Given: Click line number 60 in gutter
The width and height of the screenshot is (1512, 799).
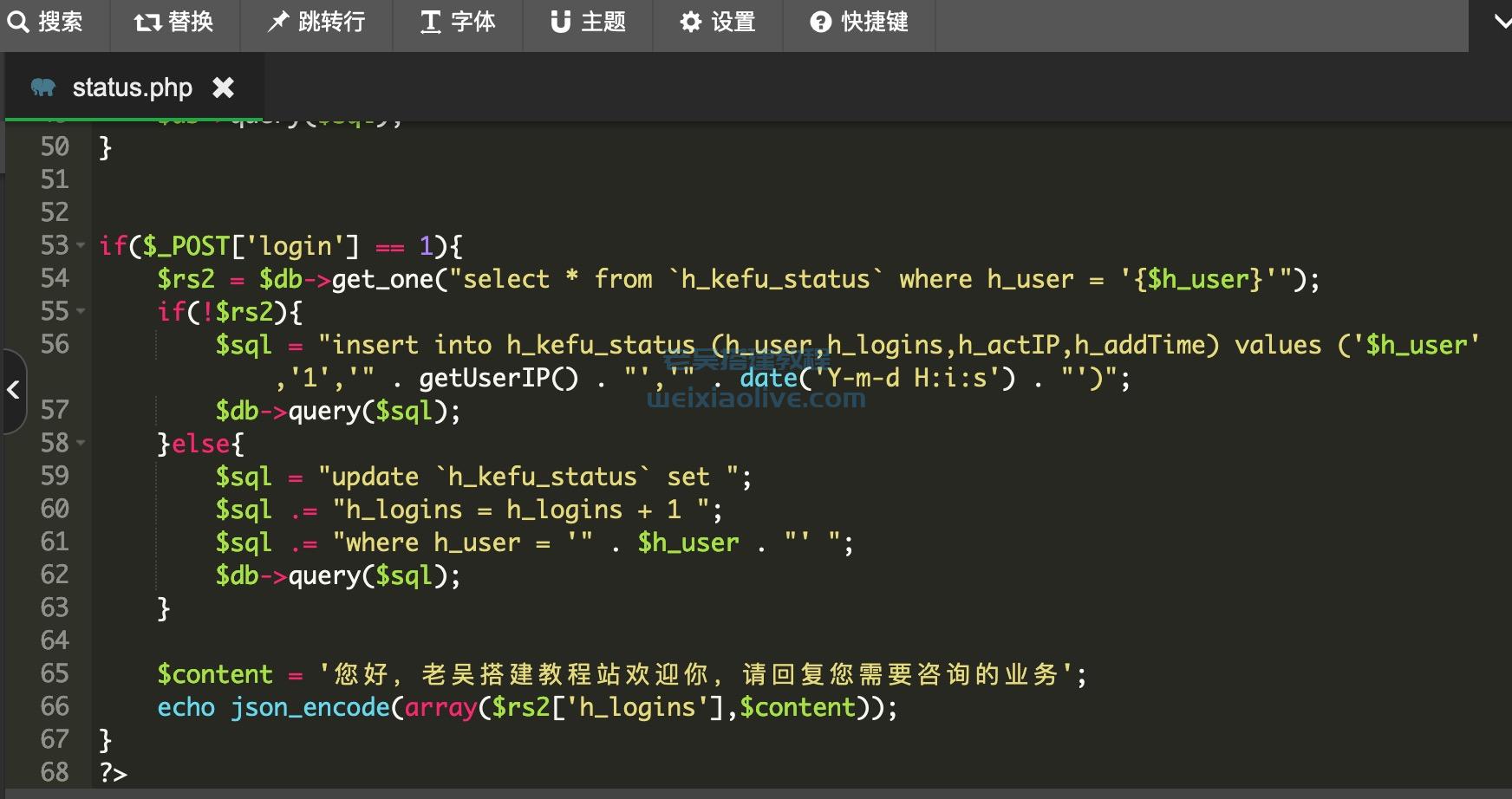Looking at the screenshot, I should point(55,509).
